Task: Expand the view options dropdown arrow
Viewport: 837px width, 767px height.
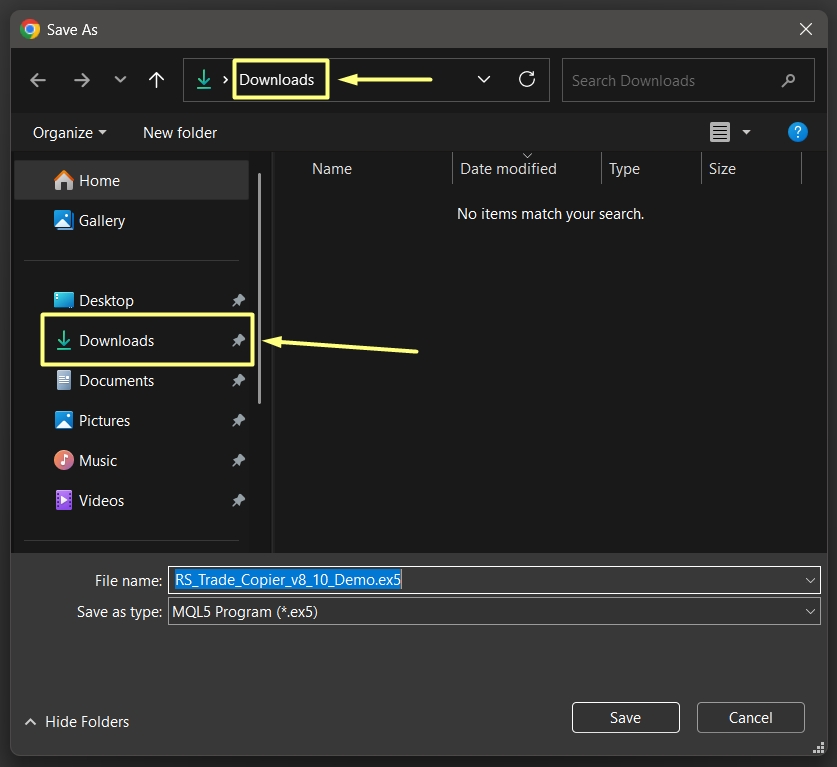Action: (x=746, y=132)
